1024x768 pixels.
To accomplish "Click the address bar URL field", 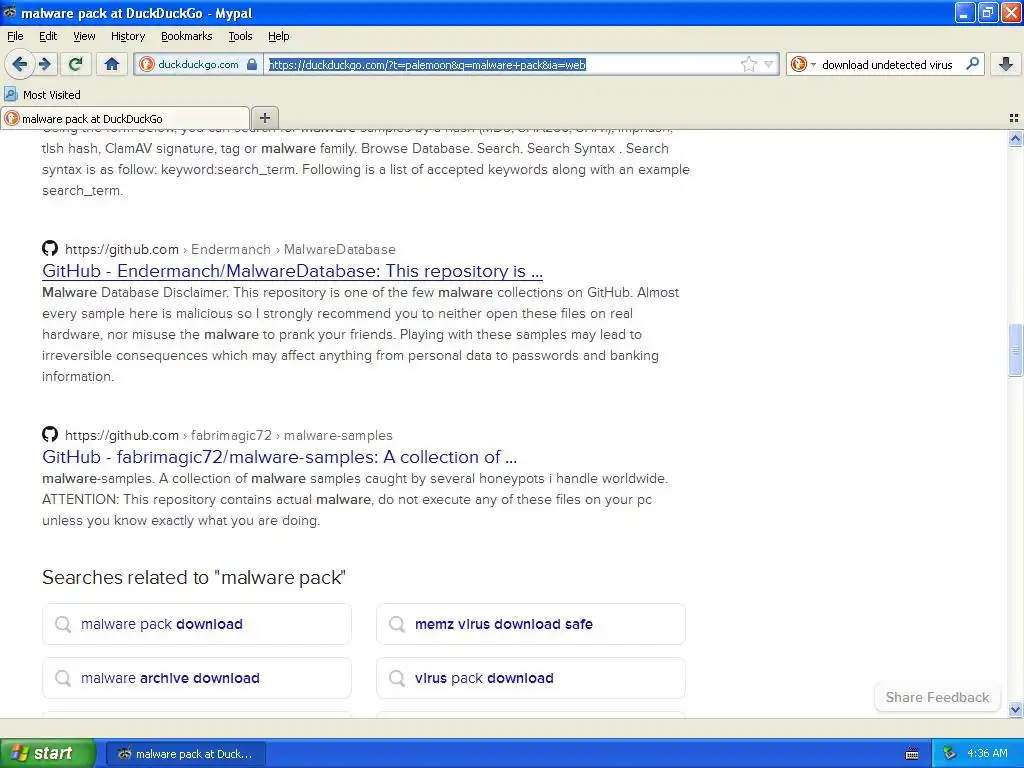I will pos(502,64).
